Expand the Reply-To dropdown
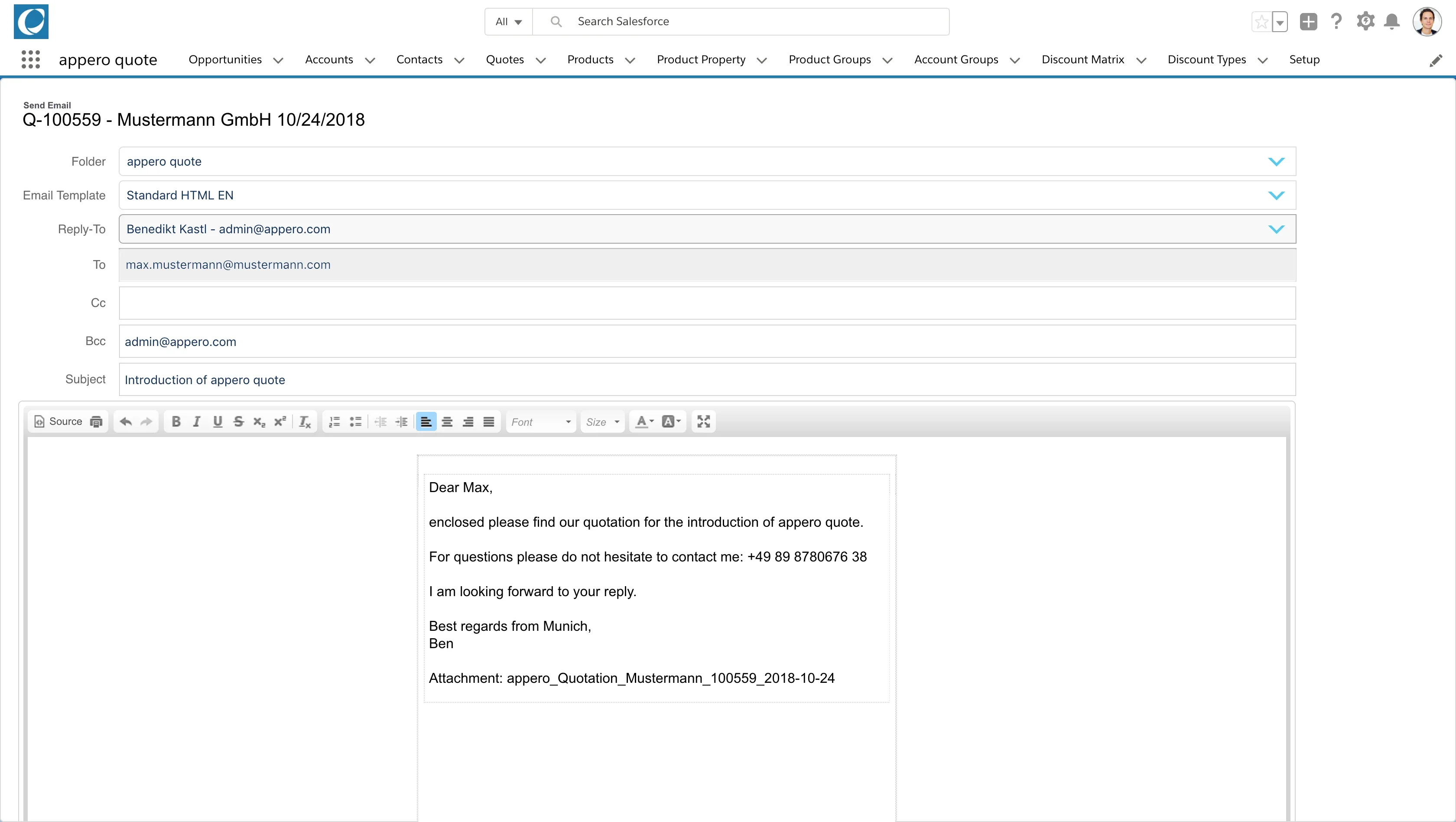Screen dimensions: 1456x822 click(706, 229)
